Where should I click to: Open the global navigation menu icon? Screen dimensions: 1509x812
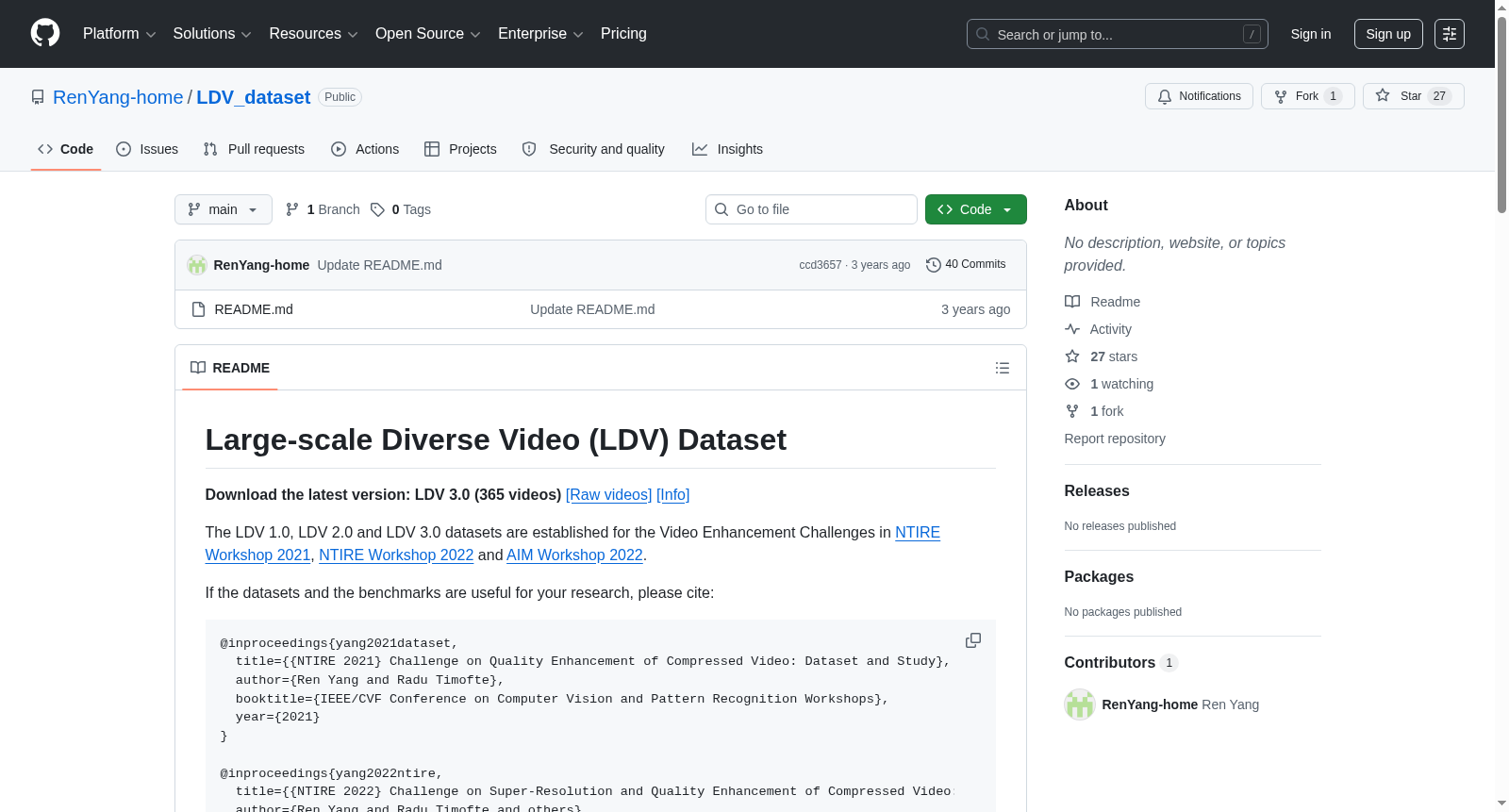point(1450,34)
